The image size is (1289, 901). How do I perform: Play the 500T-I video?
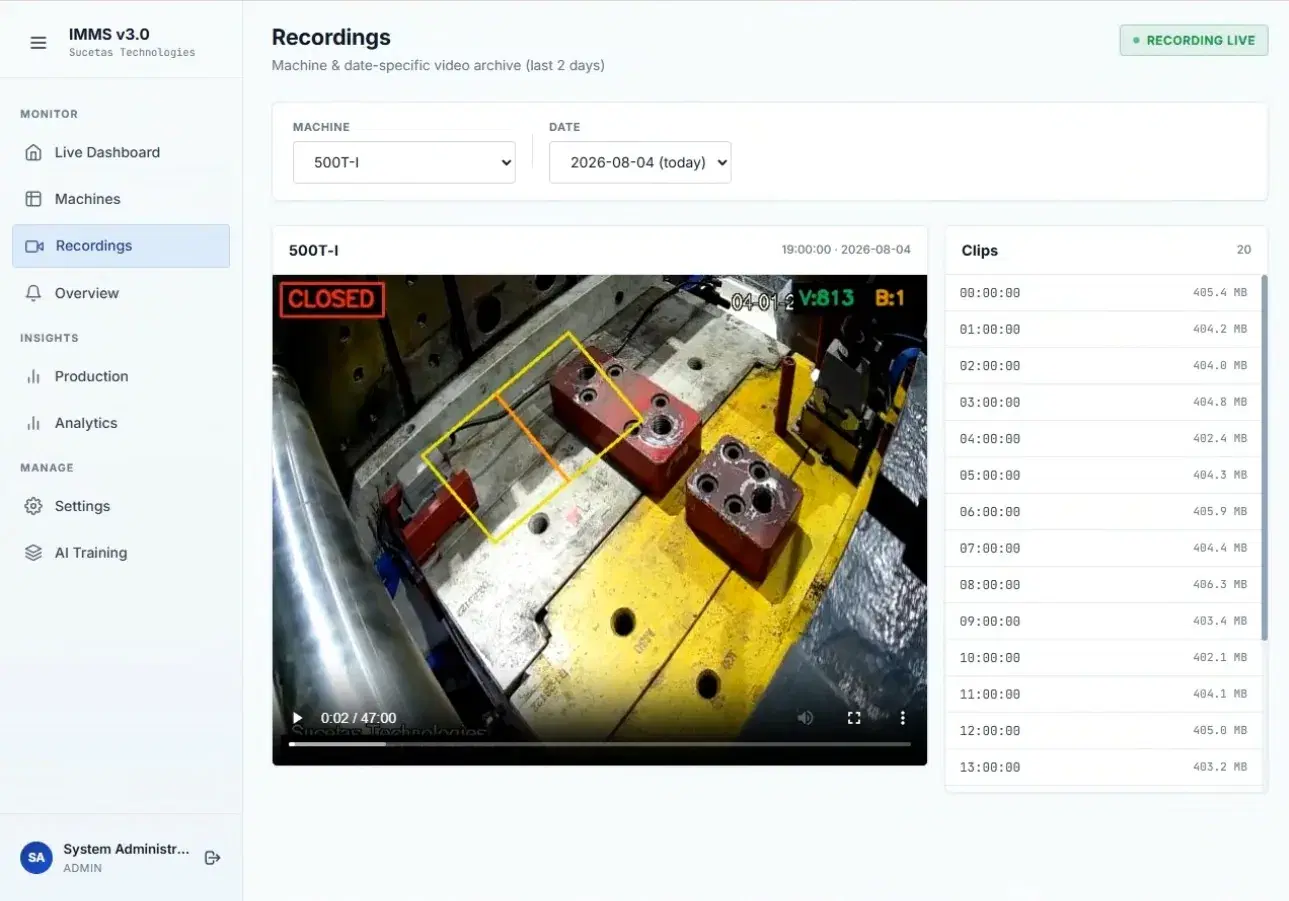(297, 718)
